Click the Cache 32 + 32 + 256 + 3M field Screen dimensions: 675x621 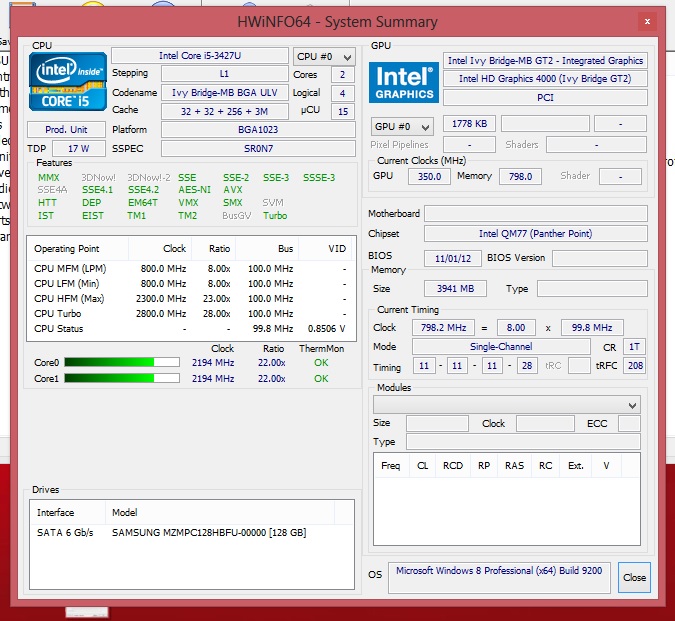click(225, 111)
